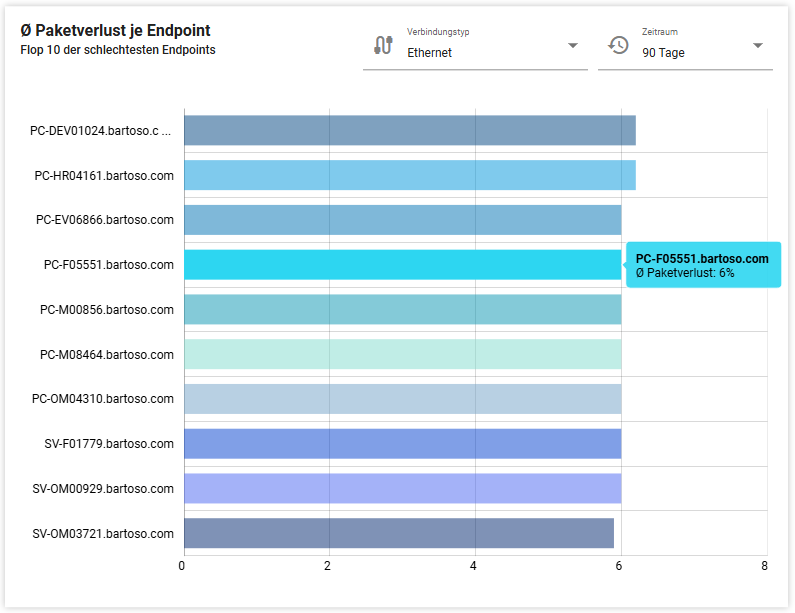The height and width of the screenshot is (613, 795).
Task: Click the SV-OM00929.bartoso.com bar
Action: pos(402,488)
